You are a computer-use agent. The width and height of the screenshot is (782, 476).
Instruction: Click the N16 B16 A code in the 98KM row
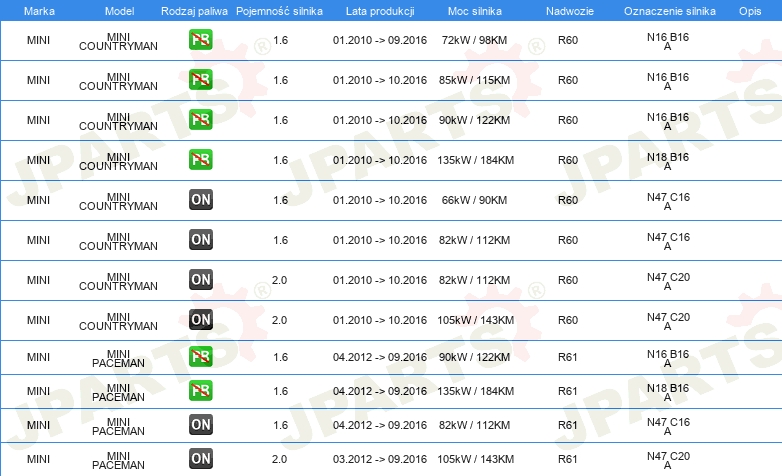(x=668, y=41)
